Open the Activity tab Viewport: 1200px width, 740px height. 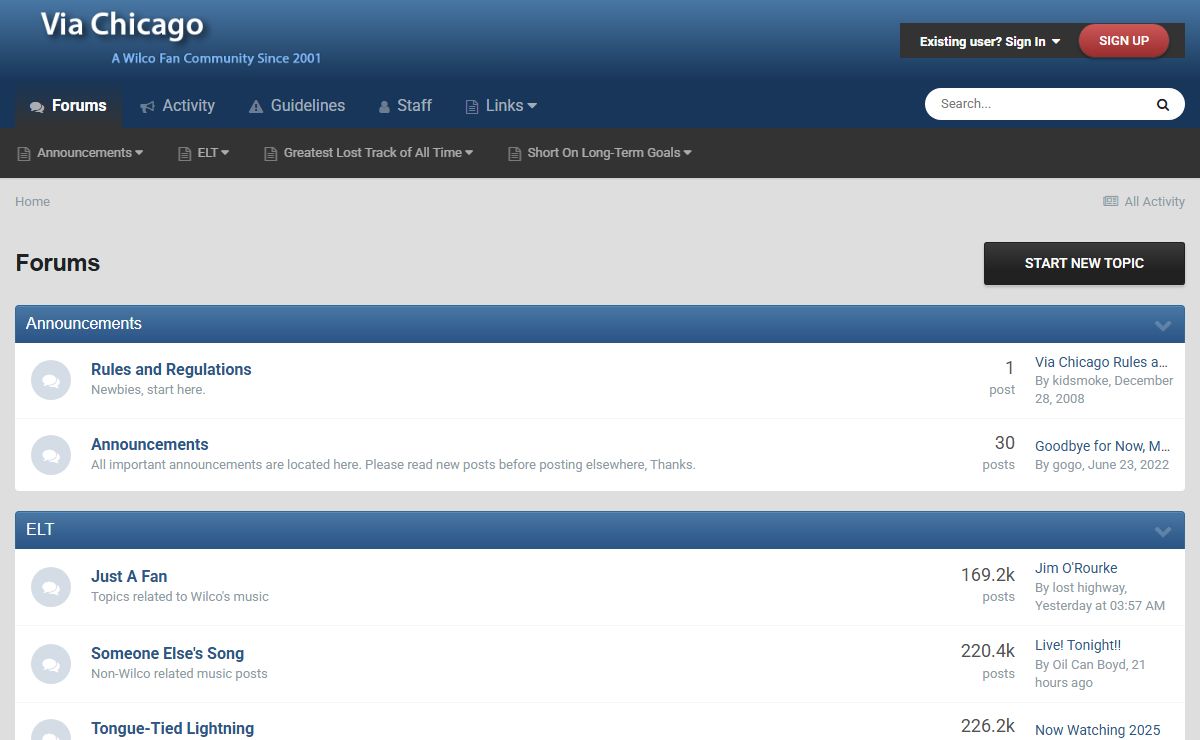click(177, 105)
